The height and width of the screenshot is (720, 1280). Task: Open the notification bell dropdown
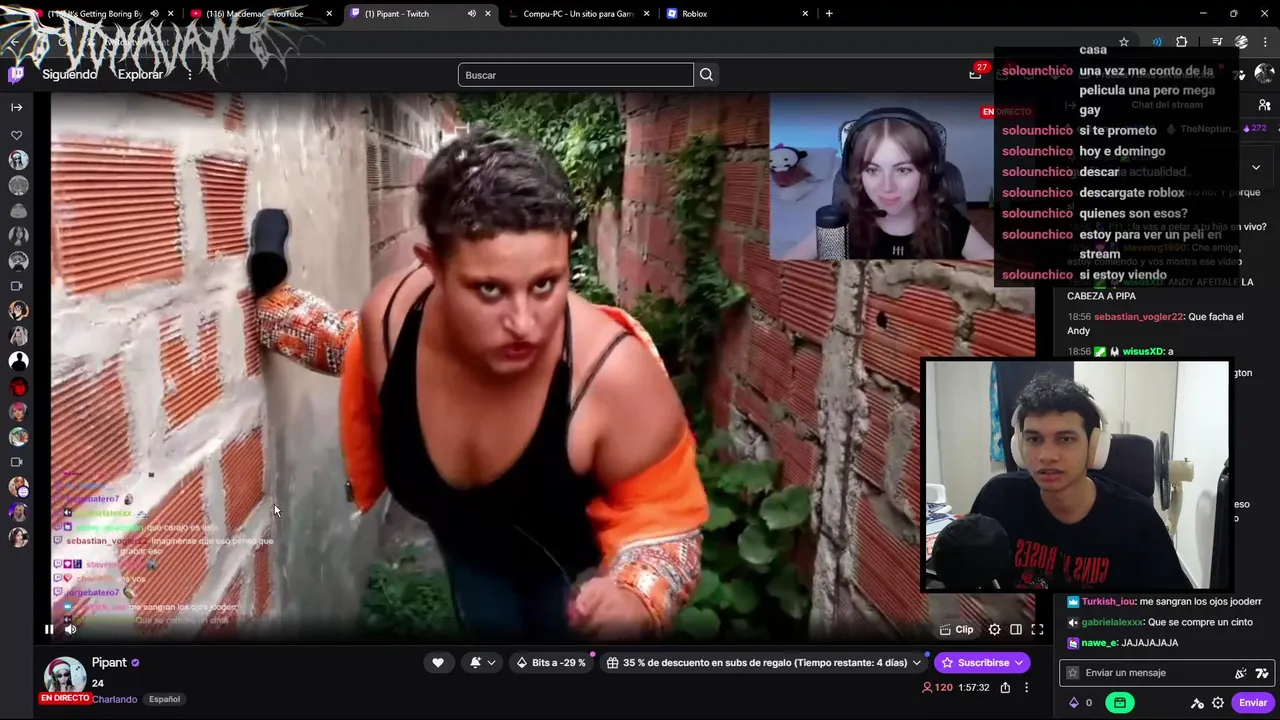pyautogui.click(x=482, y=662)
